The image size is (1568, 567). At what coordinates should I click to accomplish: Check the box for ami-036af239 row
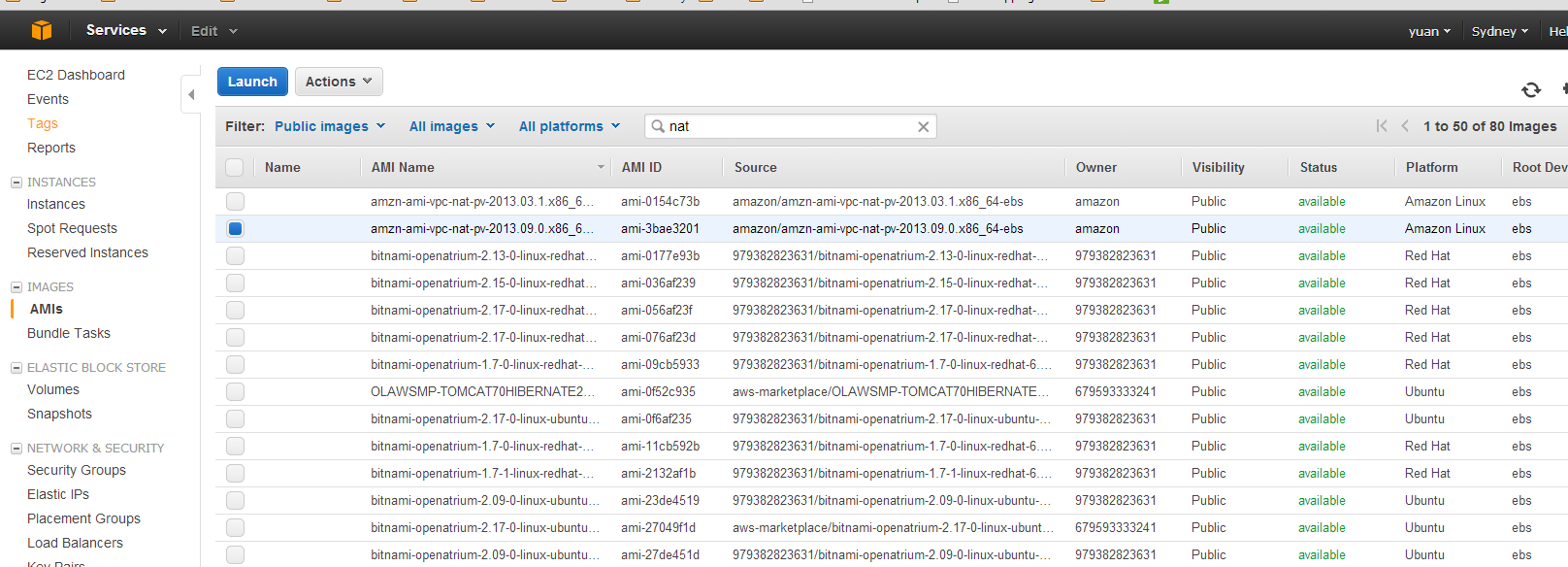pyautogui.click(x=235, y=283)
